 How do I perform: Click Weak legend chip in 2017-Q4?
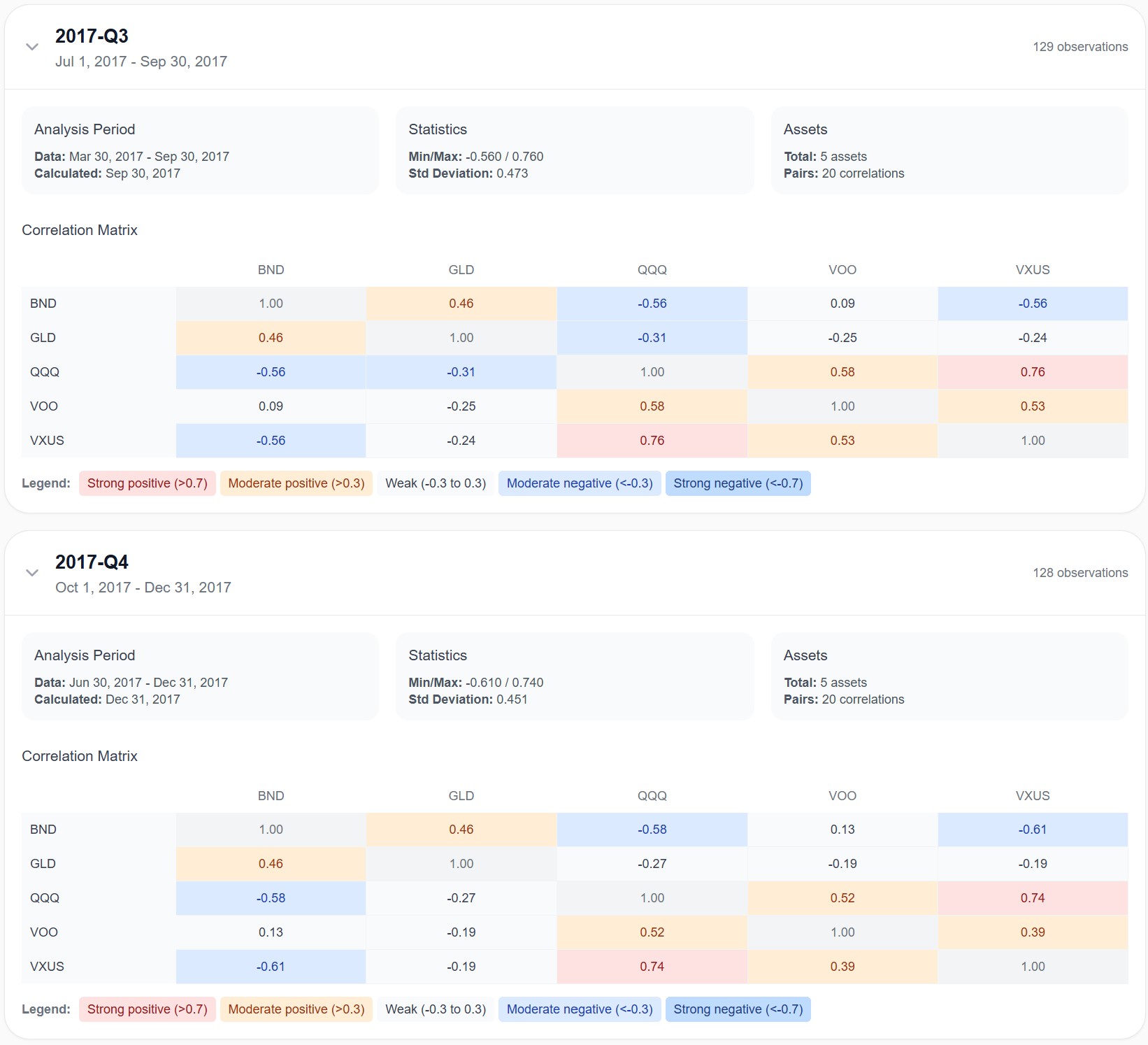tap(436, 1009)
